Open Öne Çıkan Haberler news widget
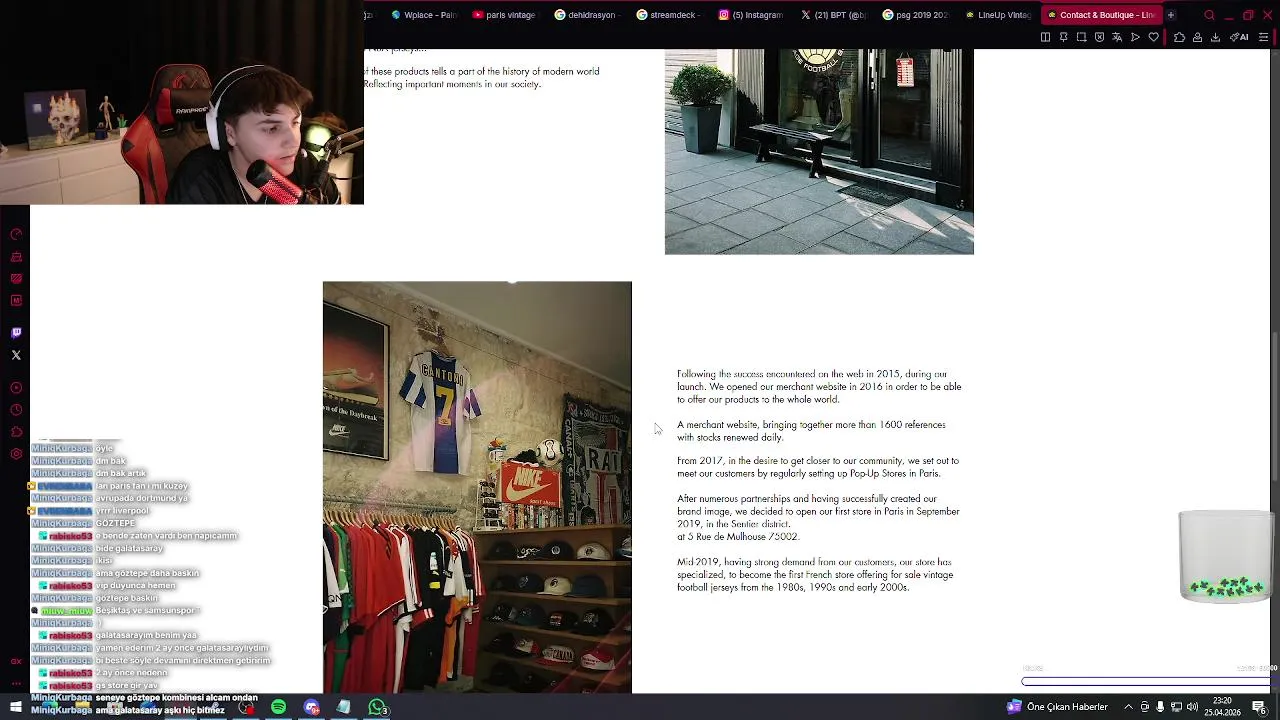This screenshot has height=720, width=1280. [x=1058, y=707]
